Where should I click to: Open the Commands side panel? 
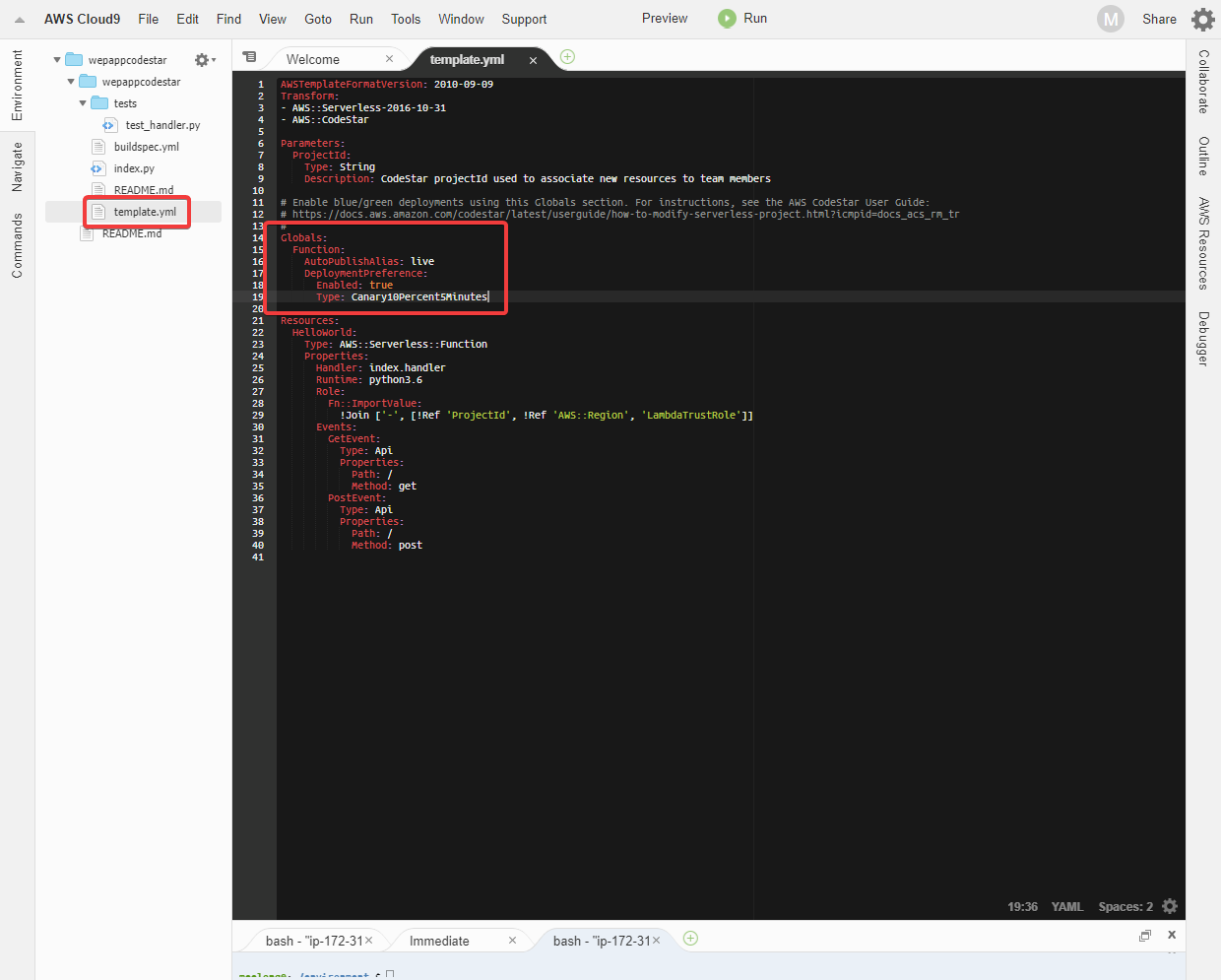(x=17, y=246)
